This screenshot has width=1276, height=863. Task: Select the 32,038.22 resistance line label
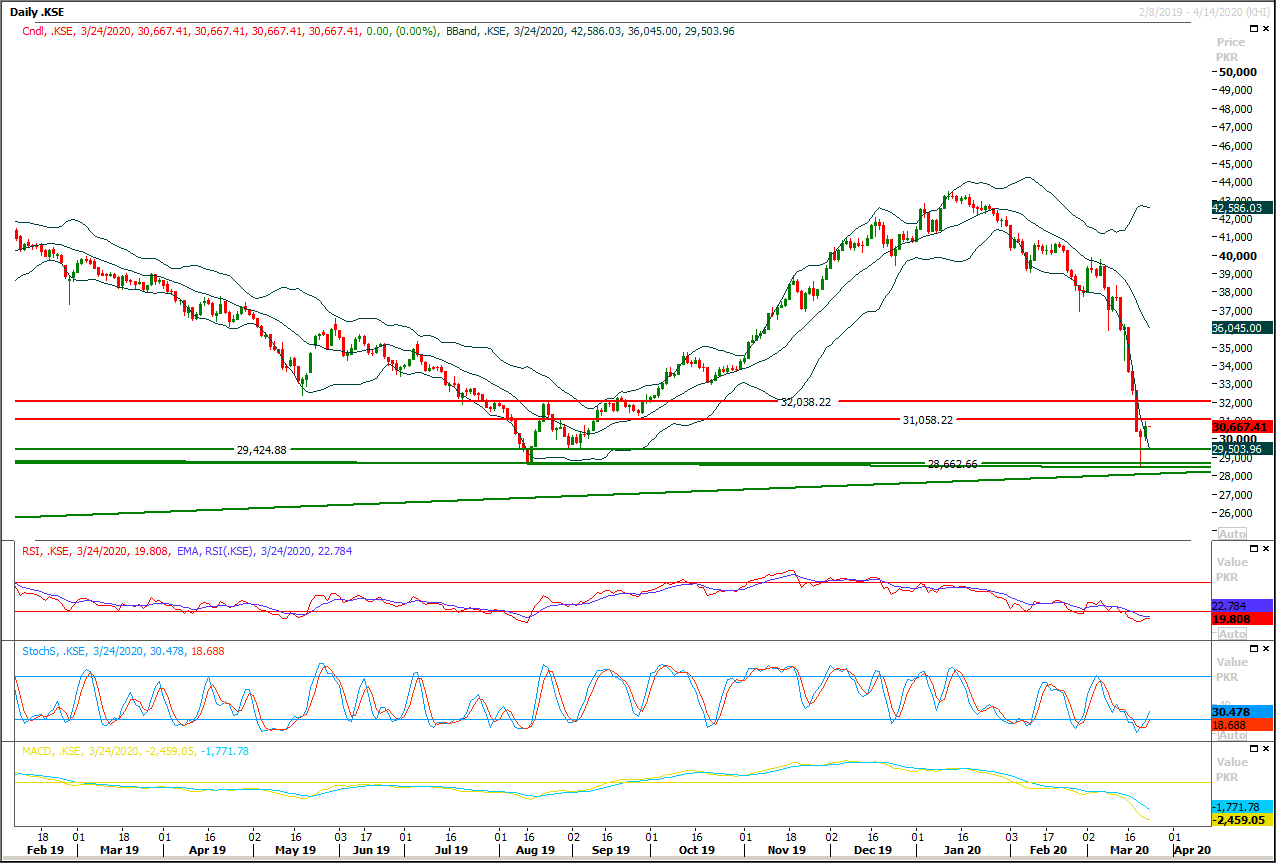(x=806, y=401)
